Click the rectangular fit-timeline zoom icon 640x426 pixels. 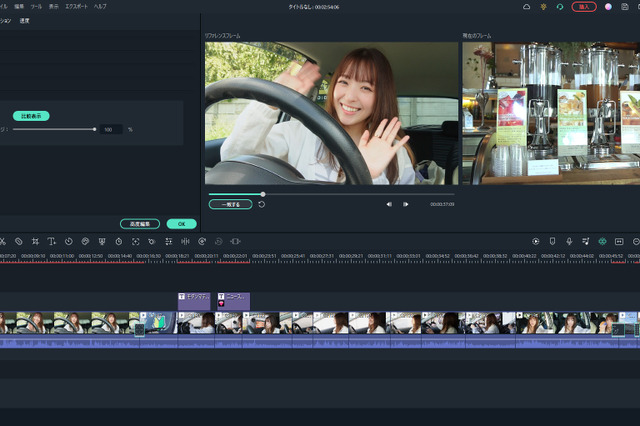point(619,242)
